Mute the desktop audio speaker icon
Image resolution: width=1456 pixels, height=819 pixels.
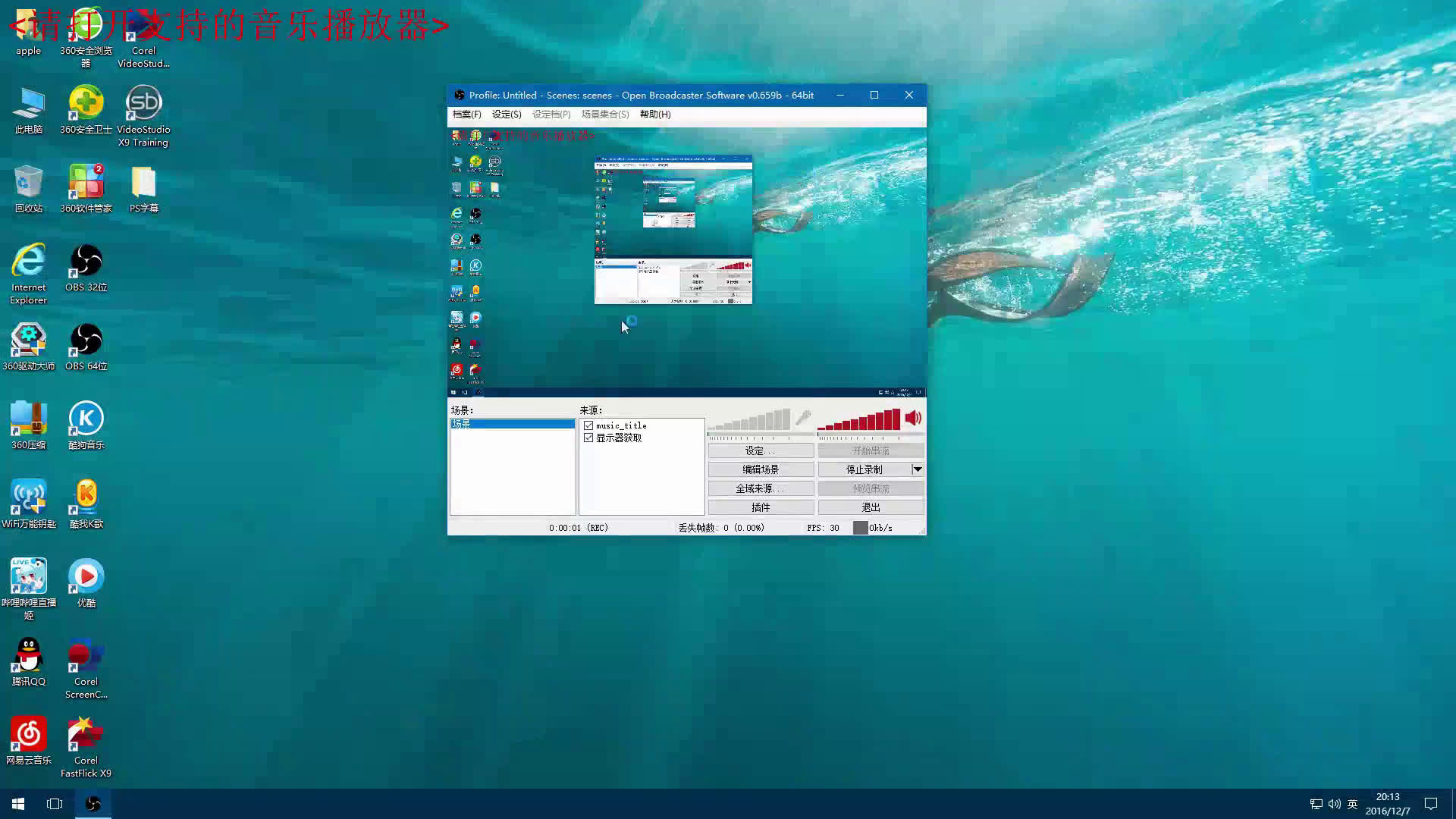click(x=913, y=418)
